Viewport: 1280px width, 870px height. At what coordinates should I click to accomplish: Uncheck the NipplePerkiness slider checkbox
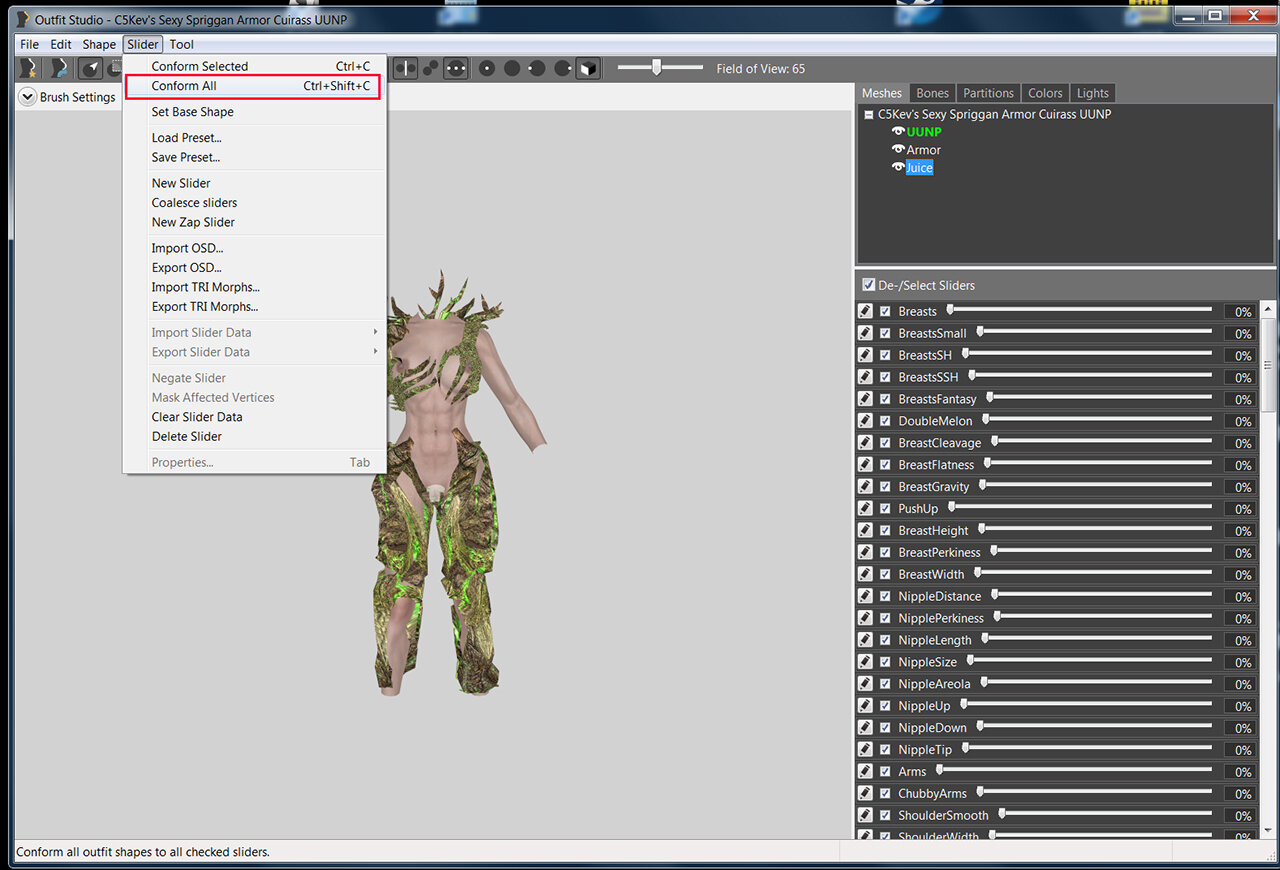coord(885,618)
